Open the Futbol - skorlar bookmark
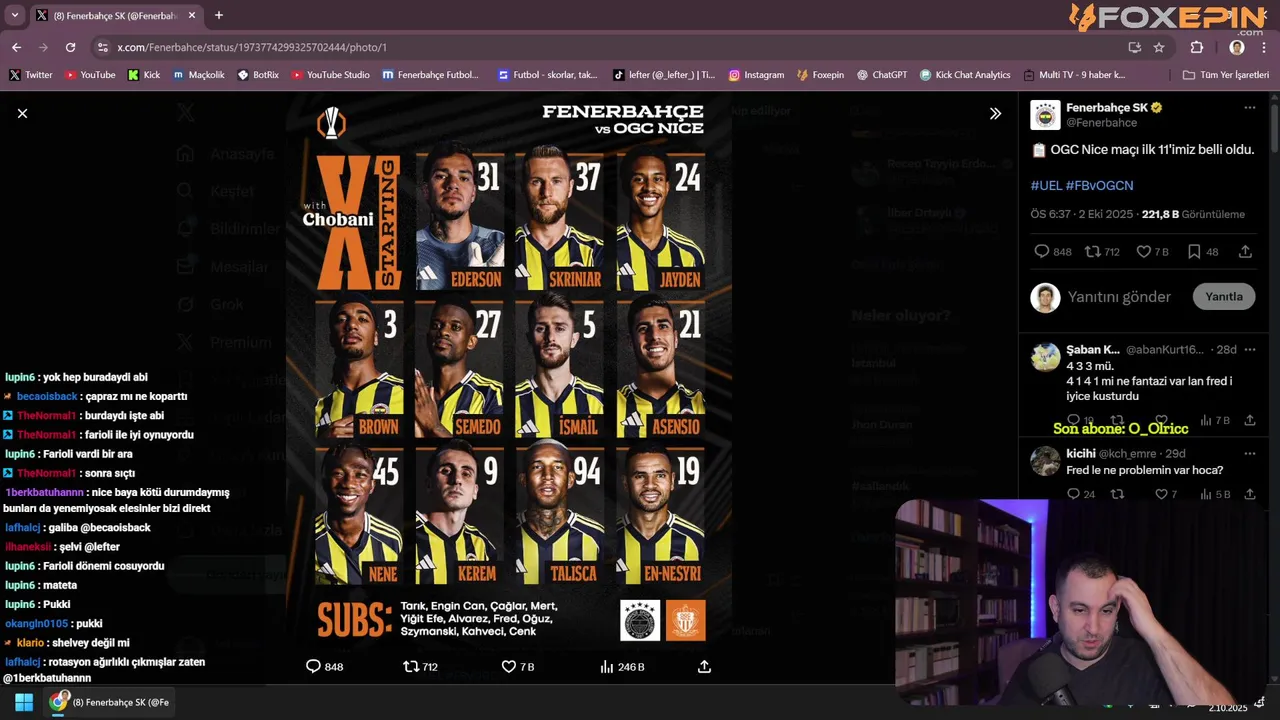1280x720 pixels. pos(547,75)
